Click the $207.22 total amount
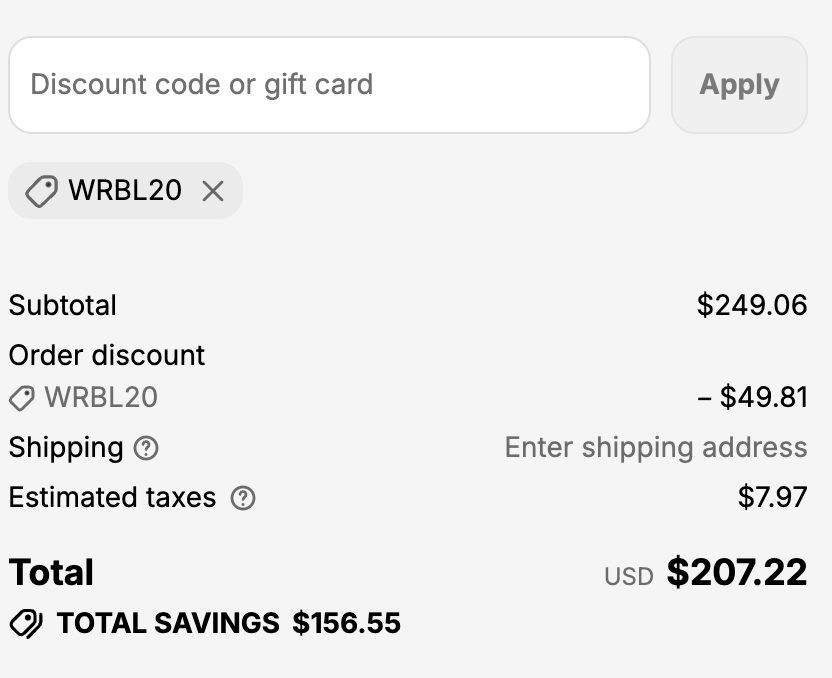Screen dimensions: 832x678 tap(737, 572)
